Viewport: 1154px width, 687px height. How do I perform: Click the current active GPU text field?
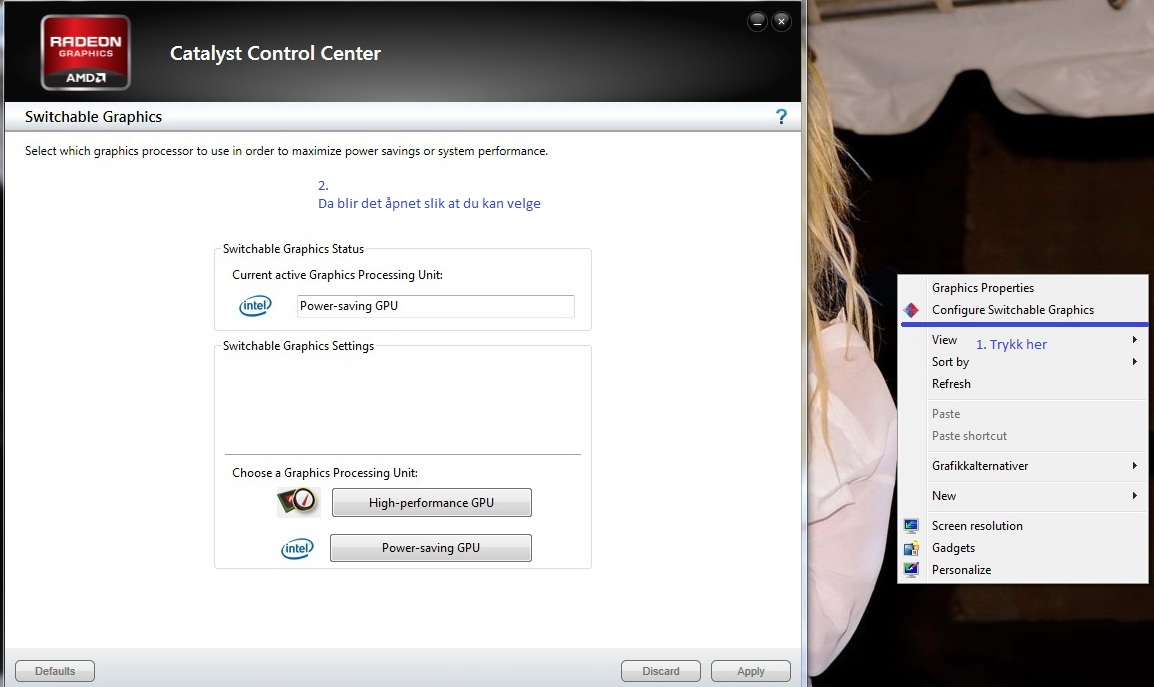[436, 306]
